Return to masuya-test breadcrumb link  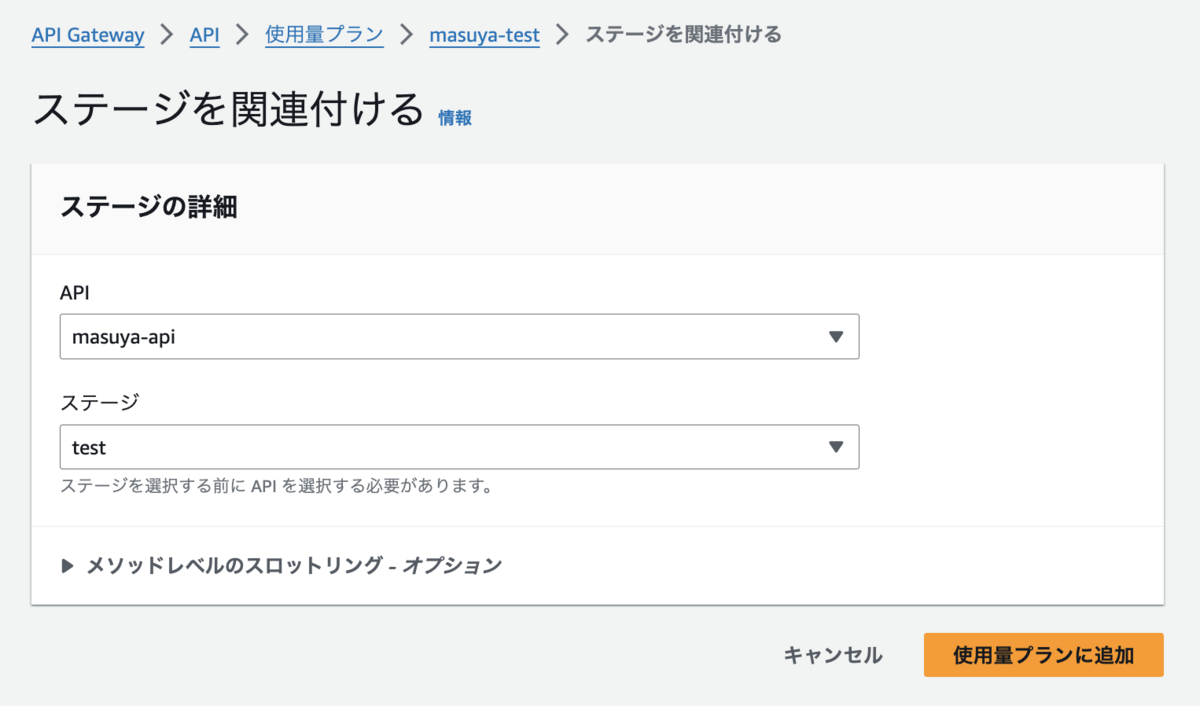point(484,35)
